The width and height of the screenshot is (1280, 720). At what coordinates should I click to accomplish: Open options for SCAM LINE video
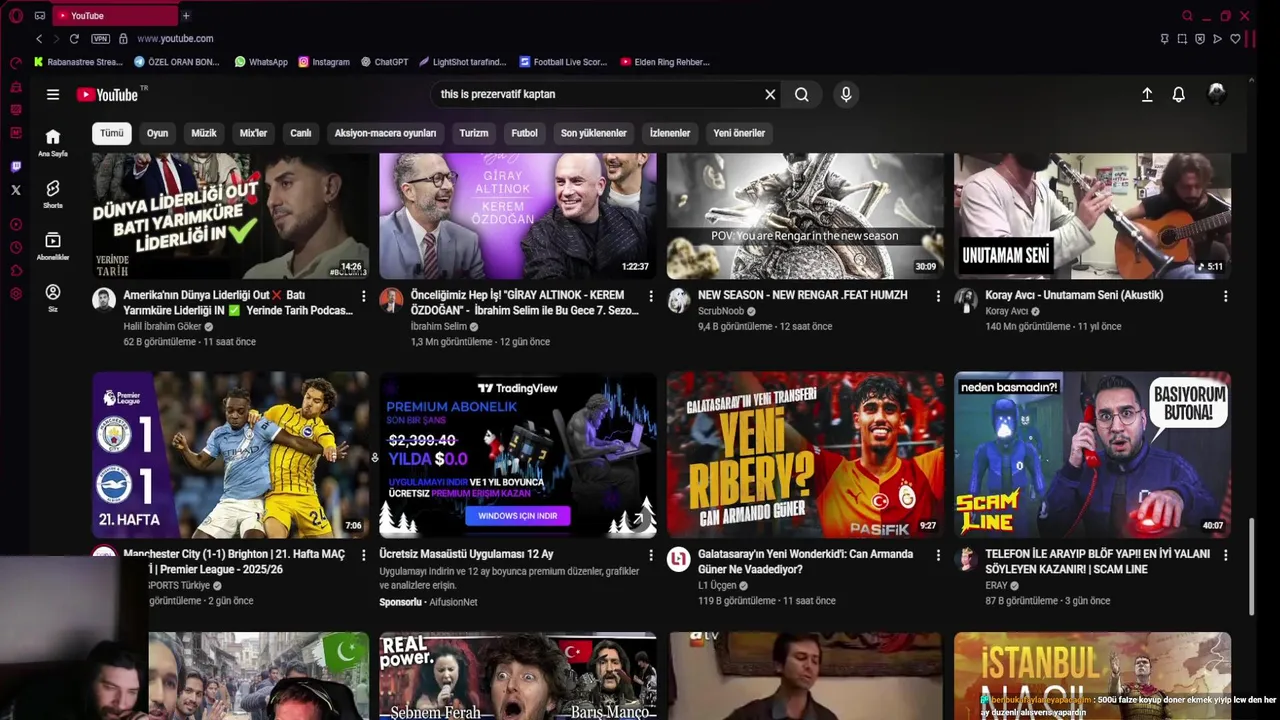pyautogui.click(x=1225, y=555)
